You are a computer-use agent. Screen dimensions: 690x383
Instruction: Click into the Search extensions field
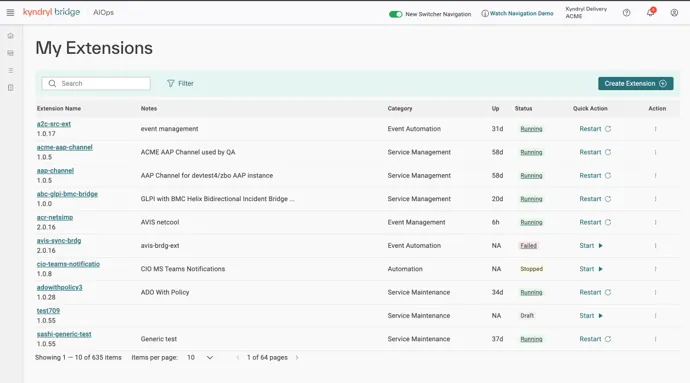96,83
